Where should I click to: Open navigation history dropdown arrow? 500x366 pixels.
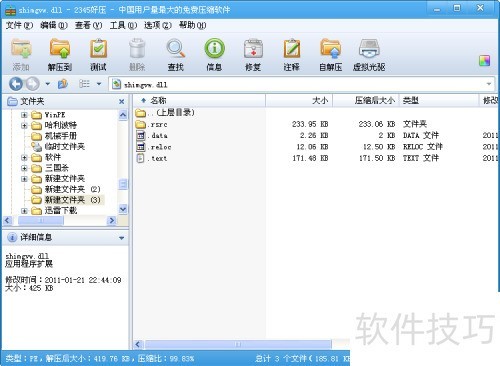point(48,84)
